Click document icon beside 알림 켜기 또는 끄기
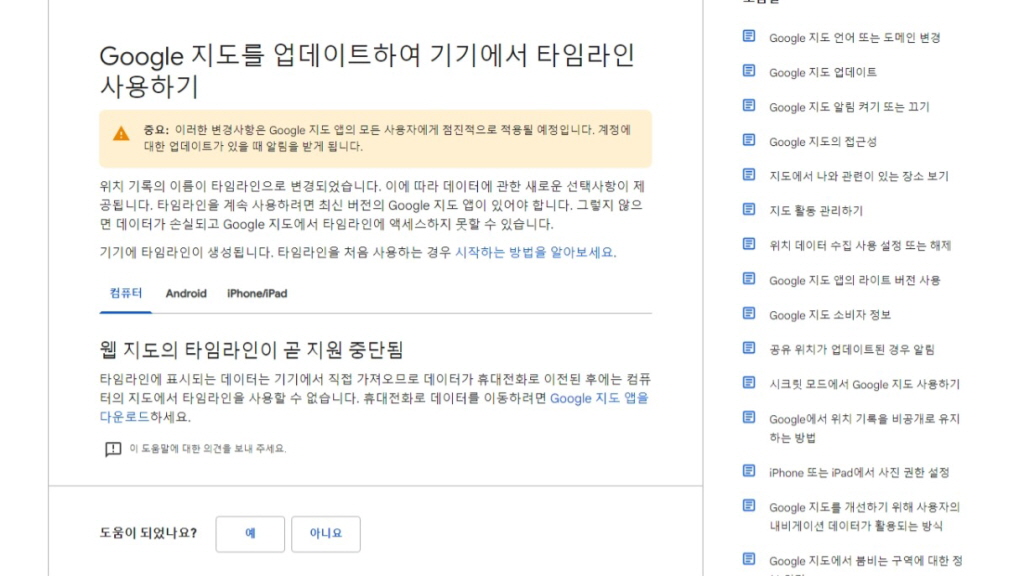Viewport: 1024px width, 576px height. pos(749,105)
